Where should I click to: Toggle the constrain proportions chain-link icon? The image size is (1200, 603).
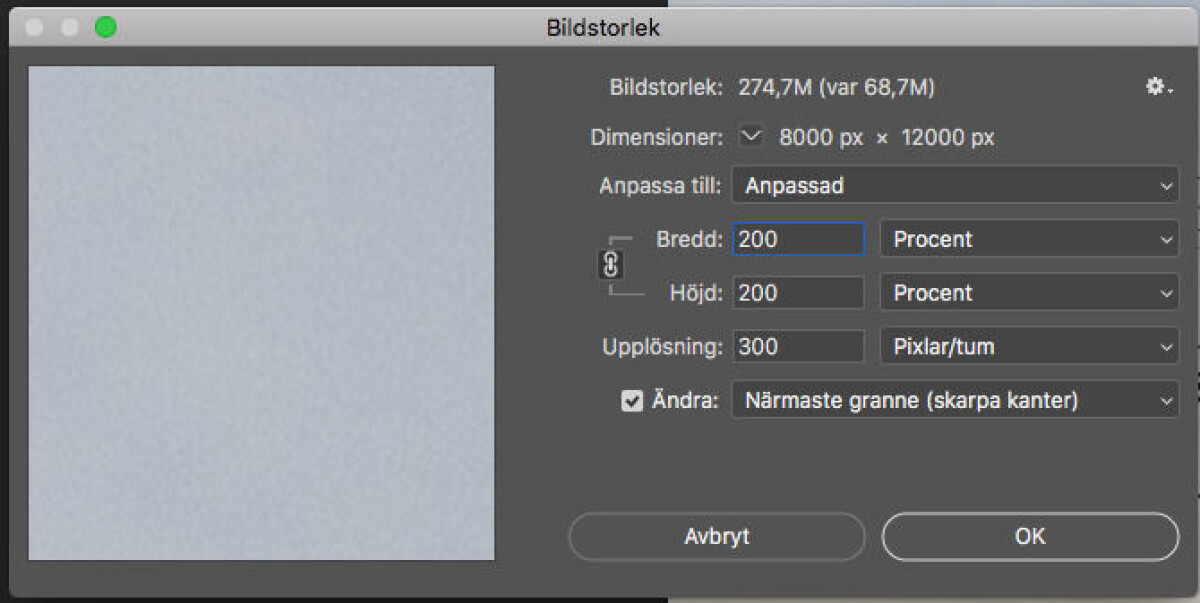[x=612, y=266]
